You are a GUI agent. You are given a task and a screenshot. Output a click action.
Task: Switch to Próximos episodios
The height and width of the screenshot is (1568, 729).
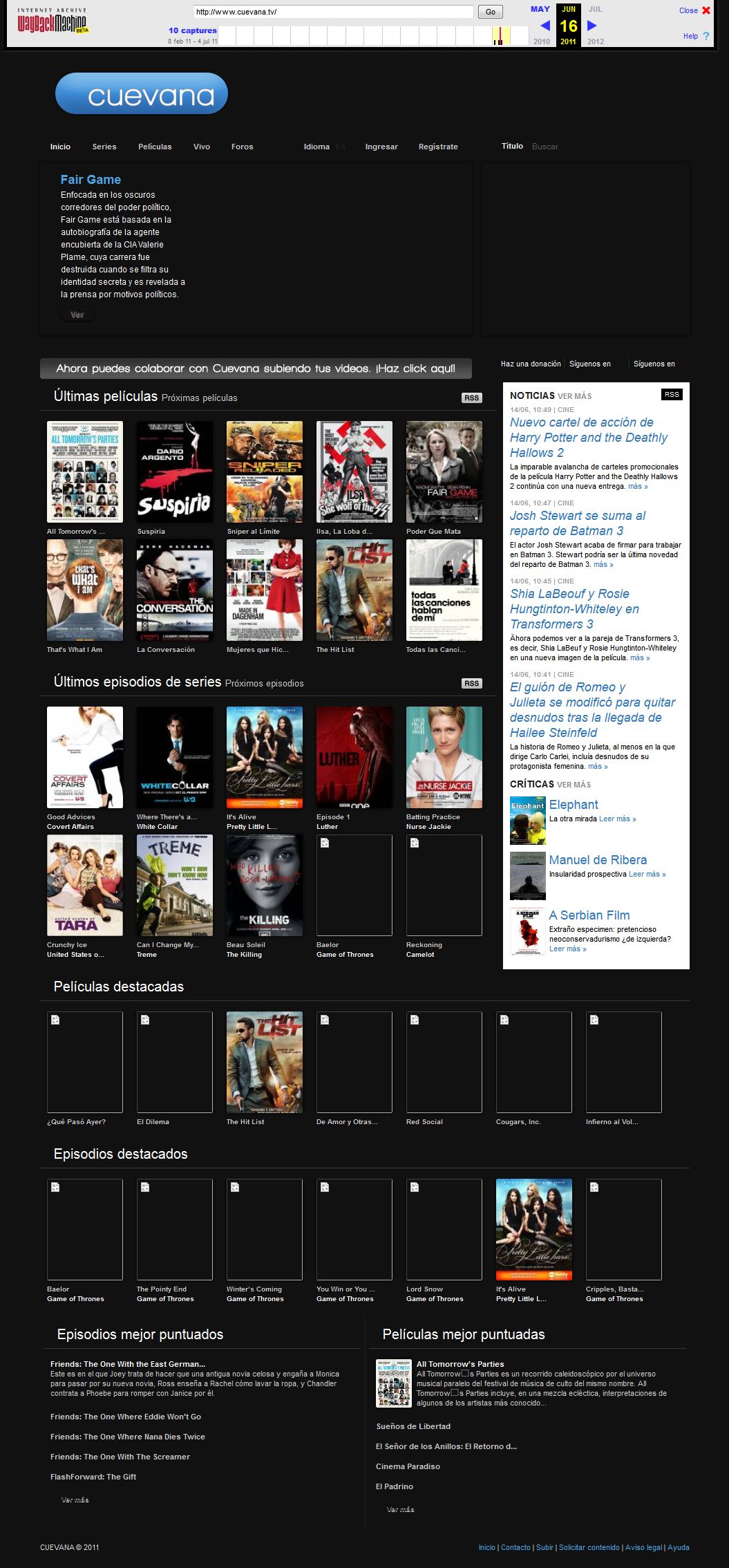point(264,684)
